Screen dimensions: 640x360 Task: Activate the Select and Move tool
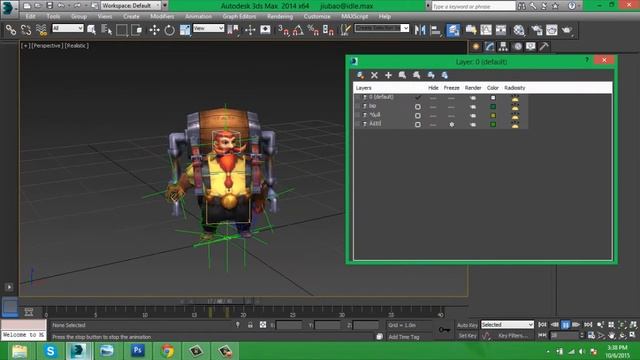coord(154,30)
